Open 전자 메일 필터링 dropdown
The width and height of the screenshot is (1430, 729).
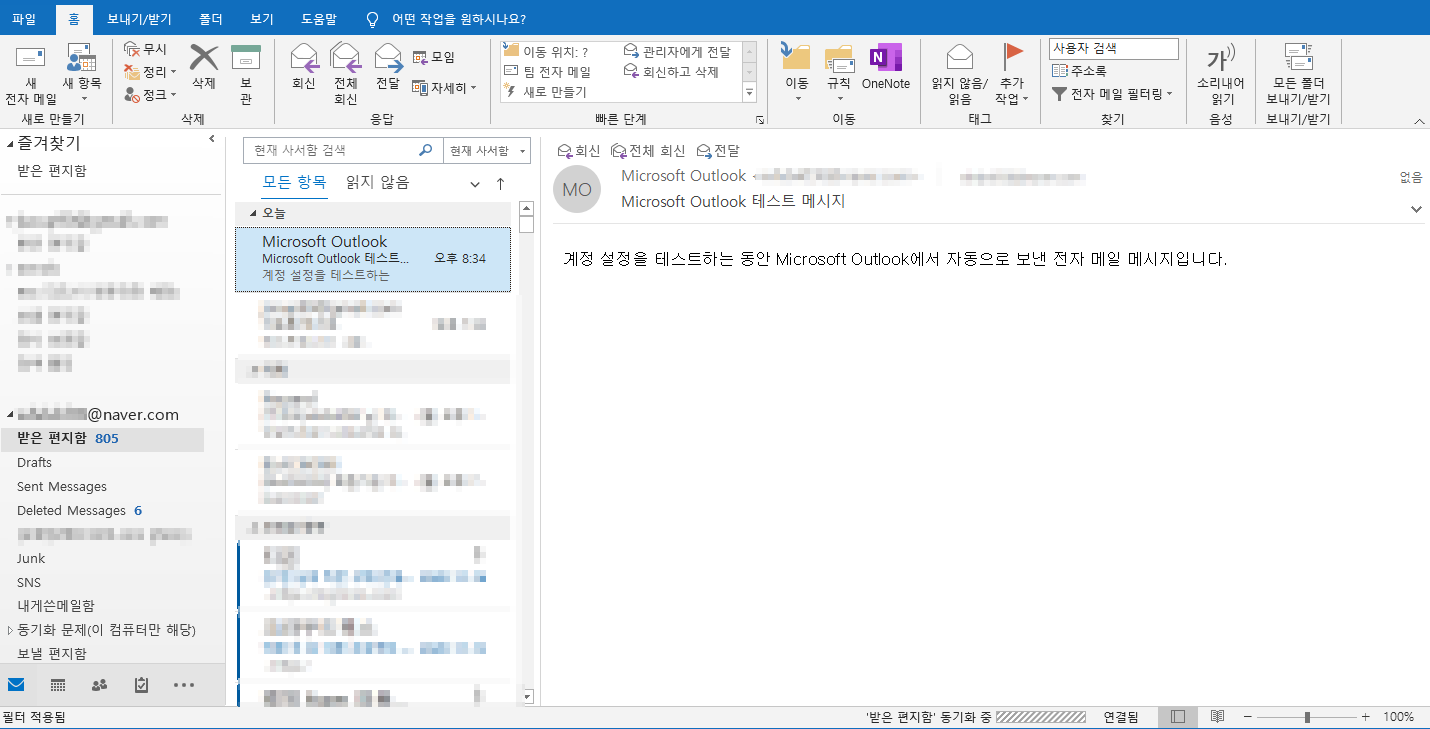pos(1111,93)
